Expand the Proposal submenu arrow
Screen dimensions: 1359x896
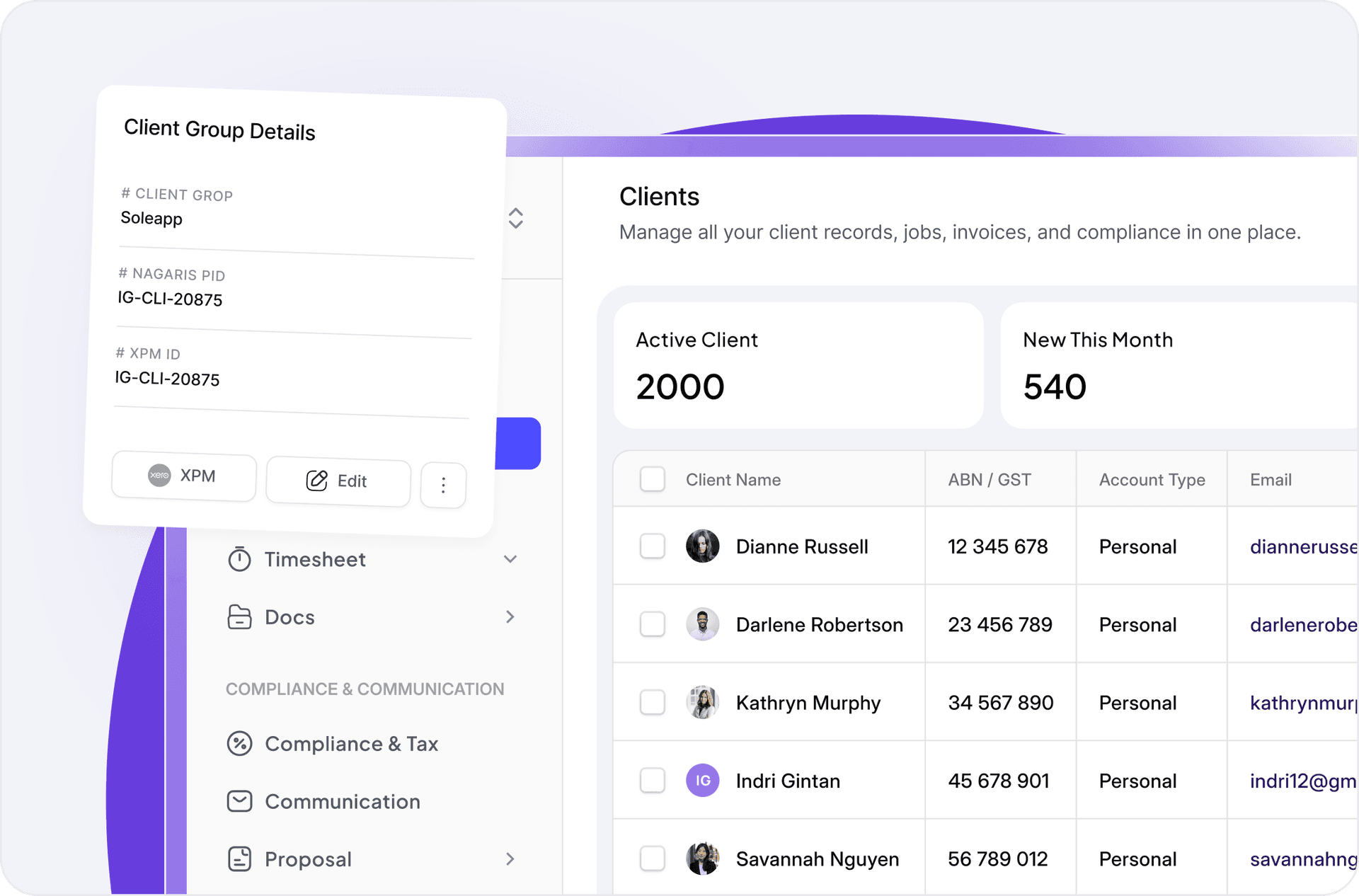[x=510, y=859]
